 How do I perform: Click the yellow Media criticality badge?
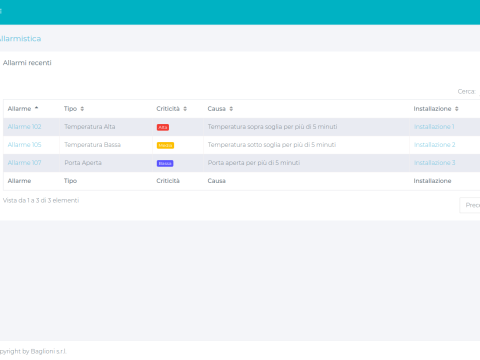[x=165, y=145]
